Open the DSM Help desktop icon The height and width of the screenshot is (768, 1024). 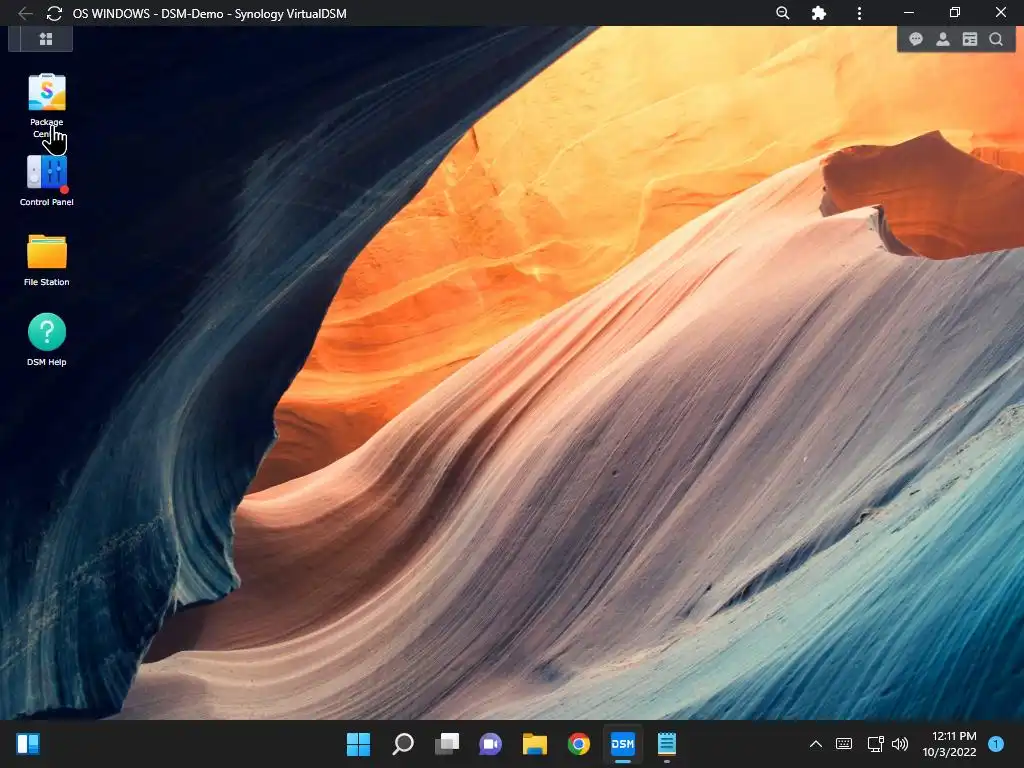[x=46, y=332]
